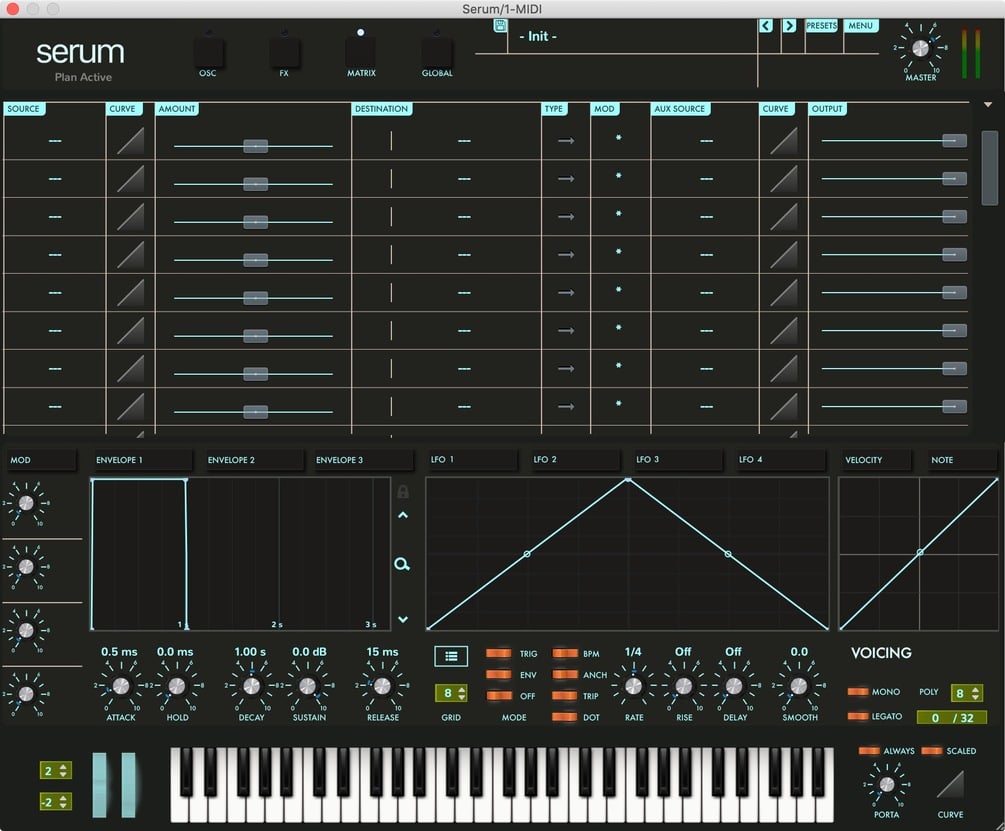The height and width of the screenshot is (831, 1005).
Task: Click the first Mod macro knob
Action: tap(26, 503)
